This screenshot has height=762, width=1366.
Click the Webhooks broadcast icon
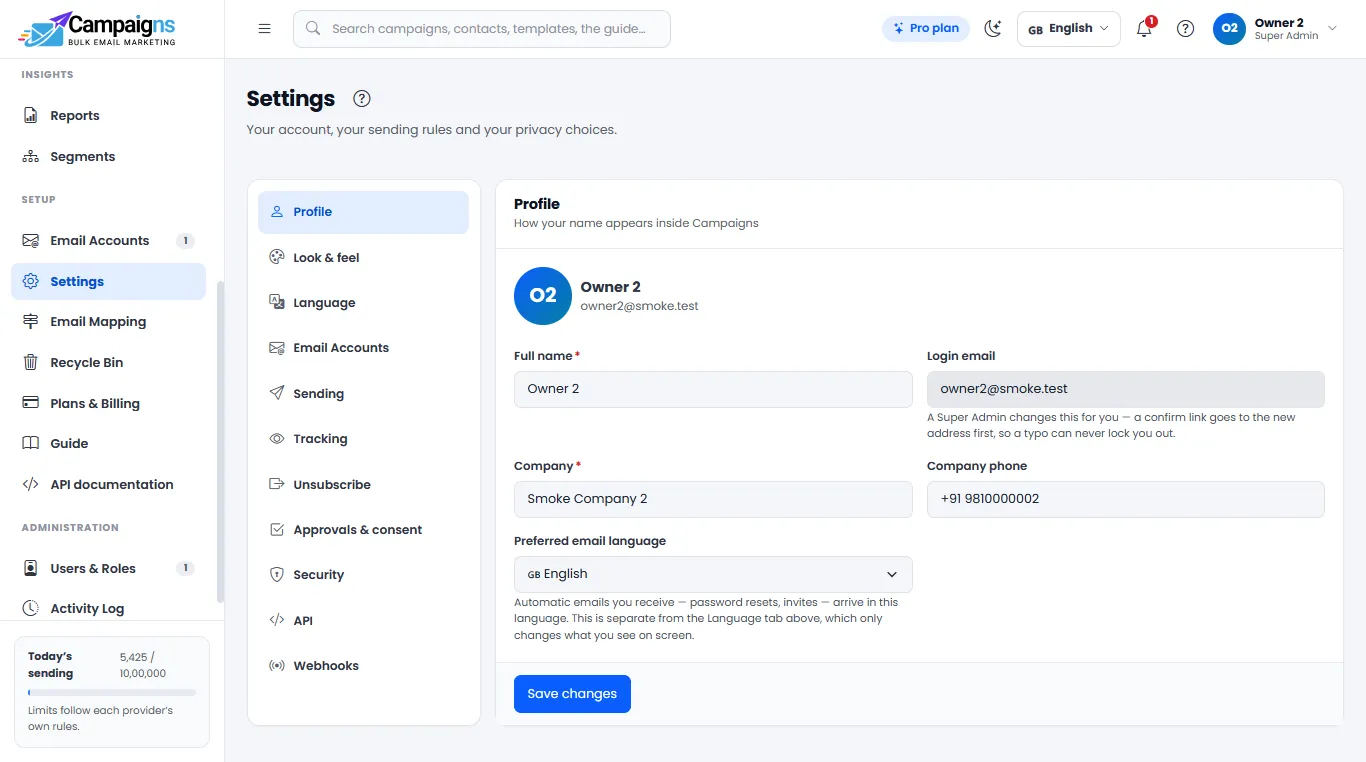(277, 666)
